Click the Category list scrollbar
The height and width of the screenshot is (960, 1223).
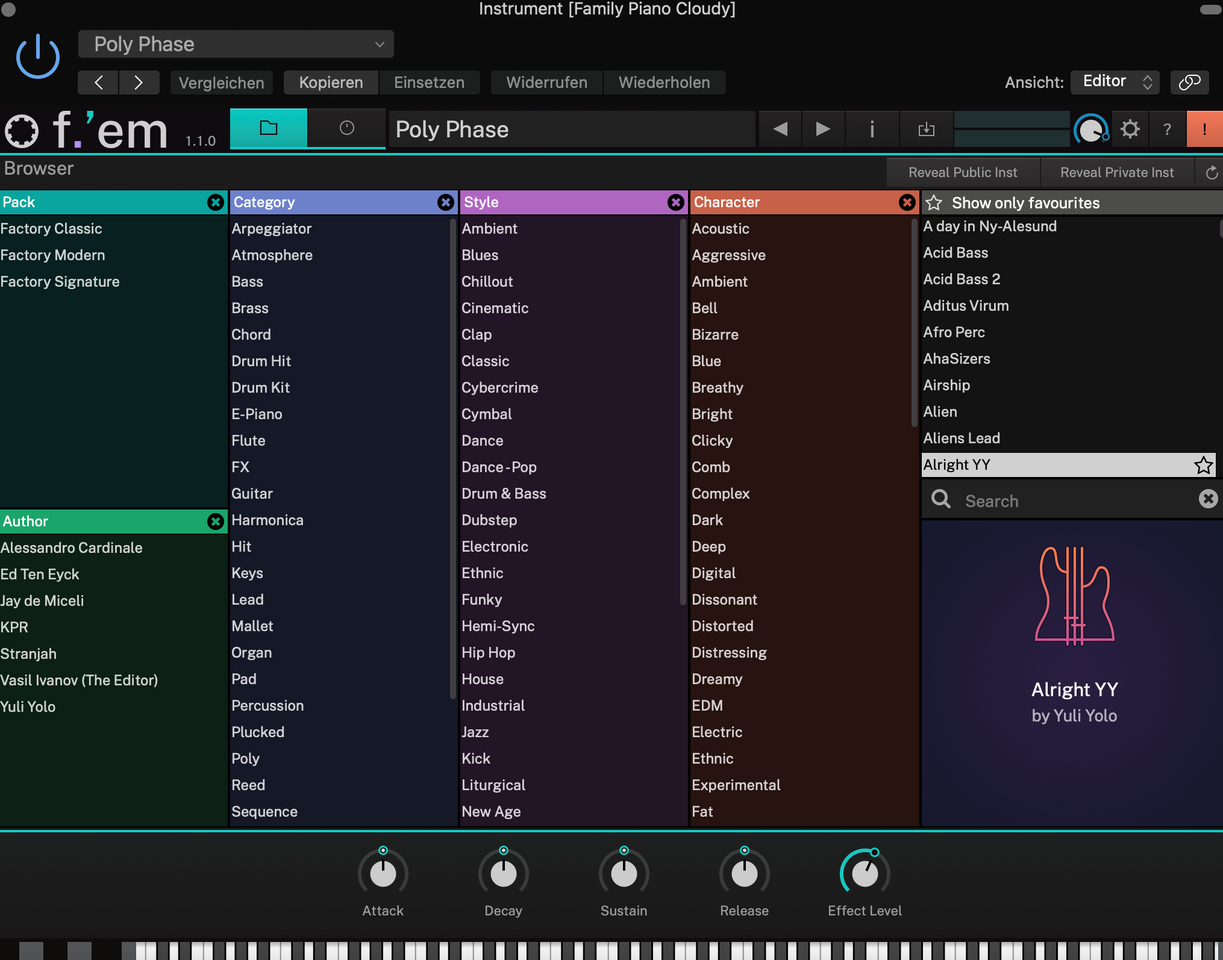click(454, 458)
